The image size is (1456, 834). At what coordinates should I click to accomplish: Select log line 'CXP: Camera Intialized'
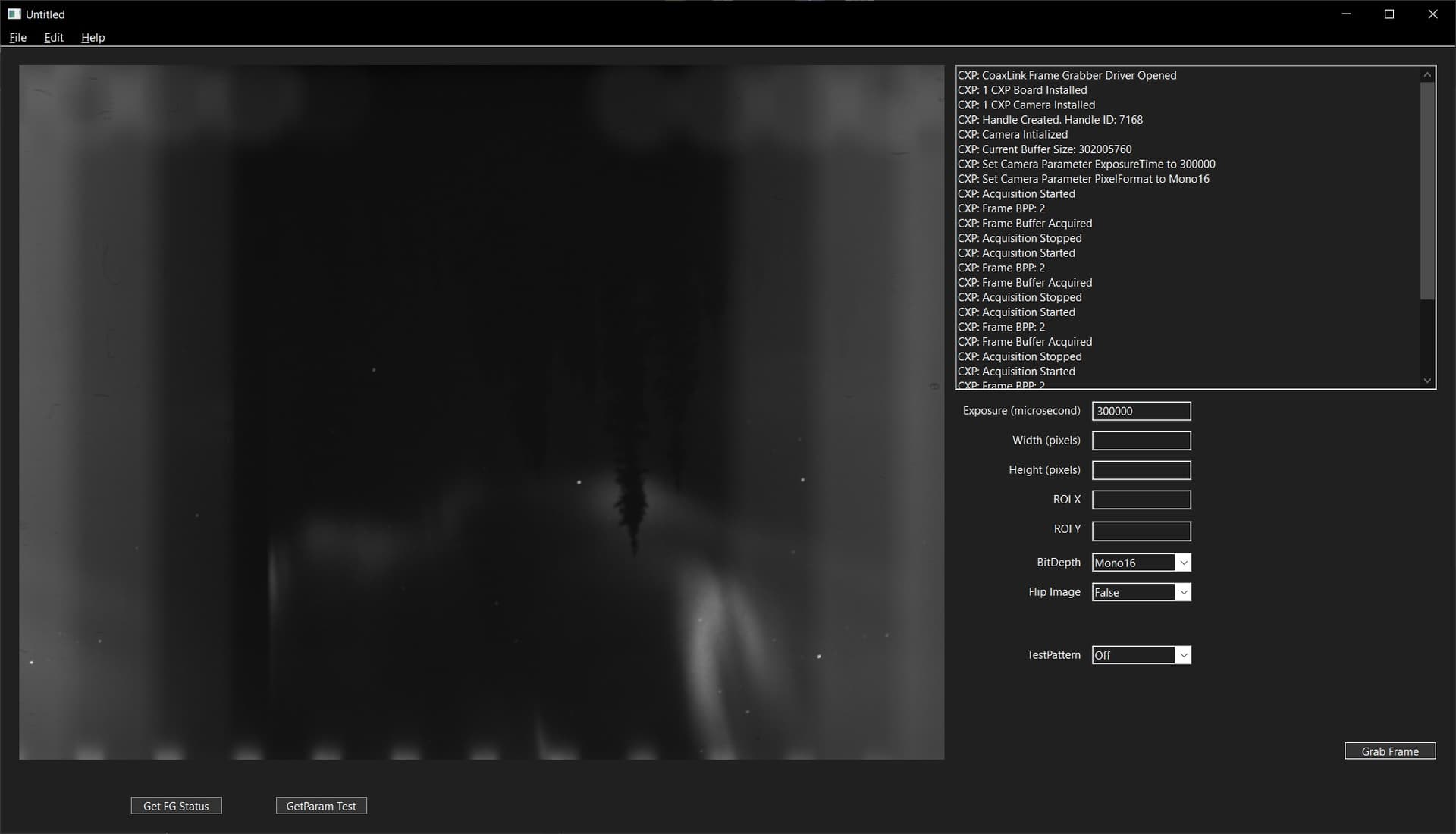pyautogui.click(x=1012, y=134)
